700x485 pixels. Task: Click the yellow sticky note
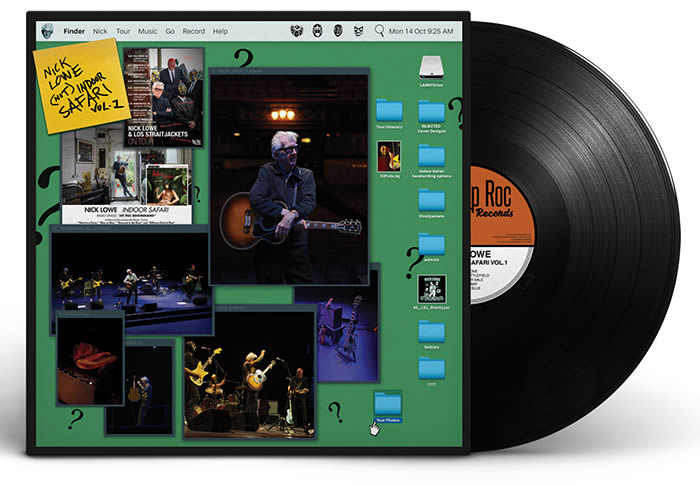[x=81, y=85]
